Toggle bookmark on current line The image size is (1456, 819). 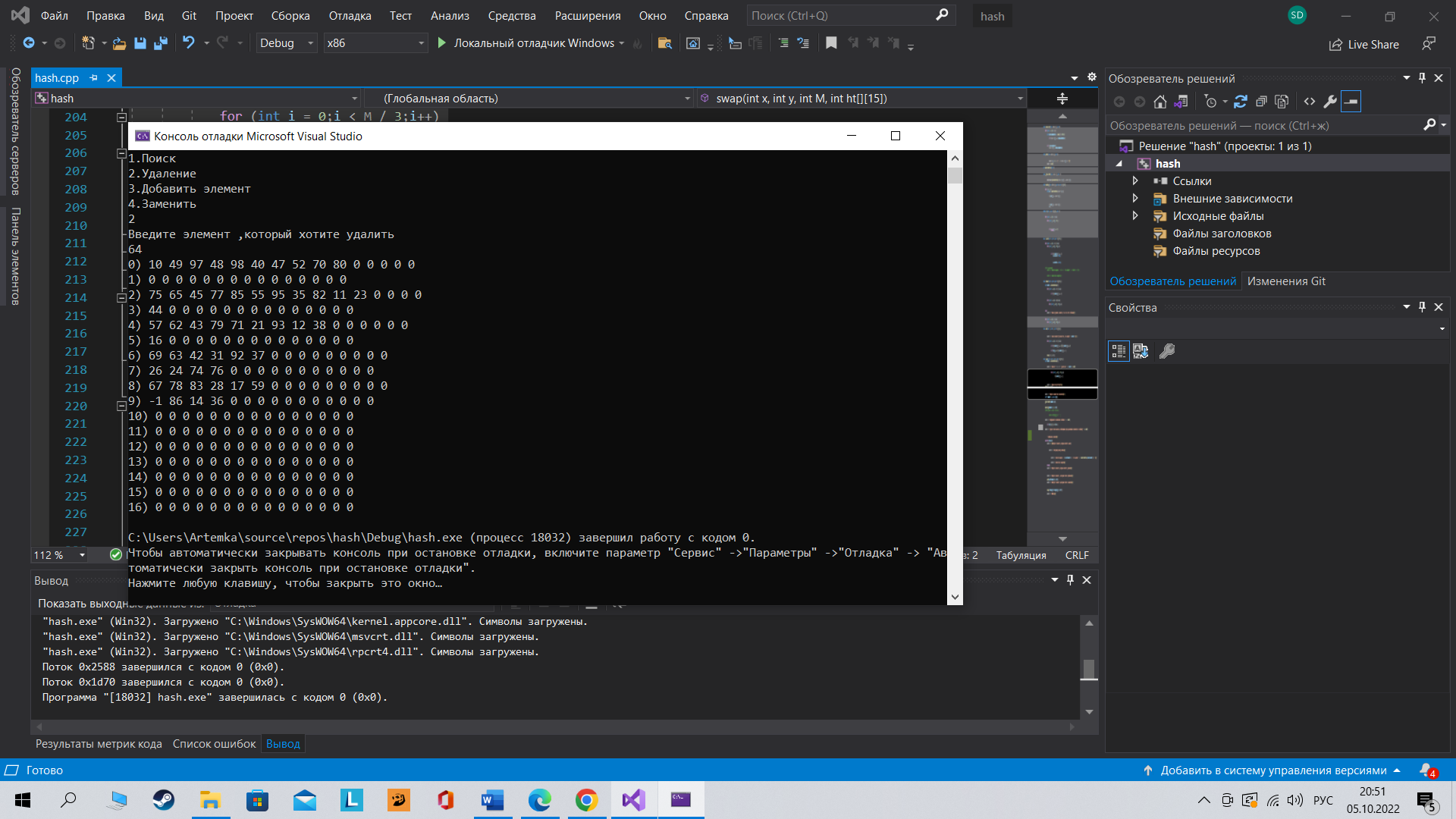831,43
